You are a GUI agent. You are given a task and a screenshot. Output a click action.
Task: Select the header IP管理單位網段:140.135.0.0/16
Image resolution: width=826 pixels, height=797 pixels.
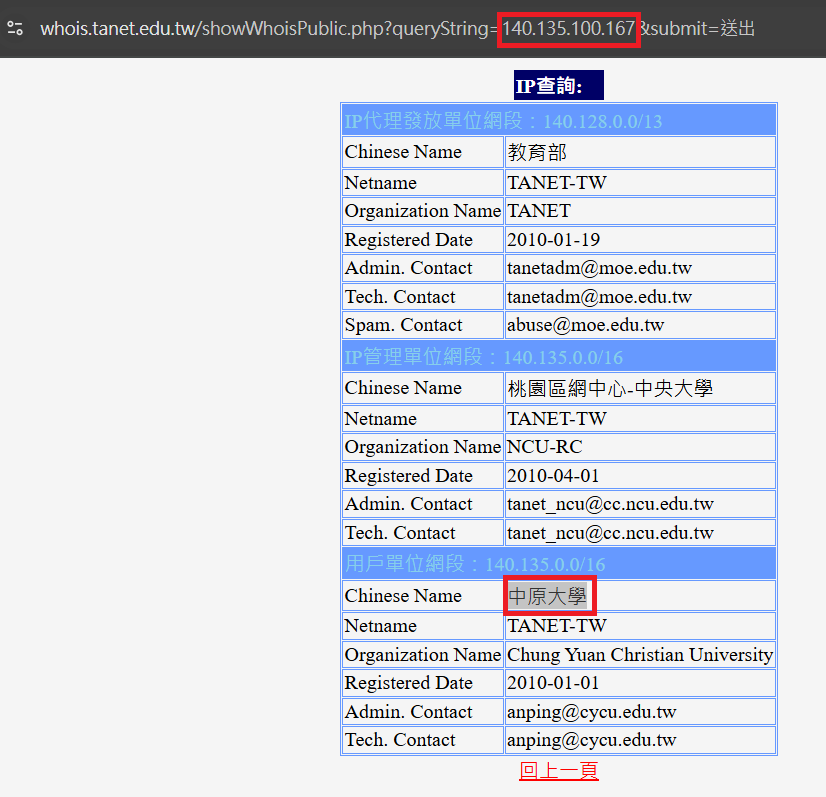click(x=558, y=357)
